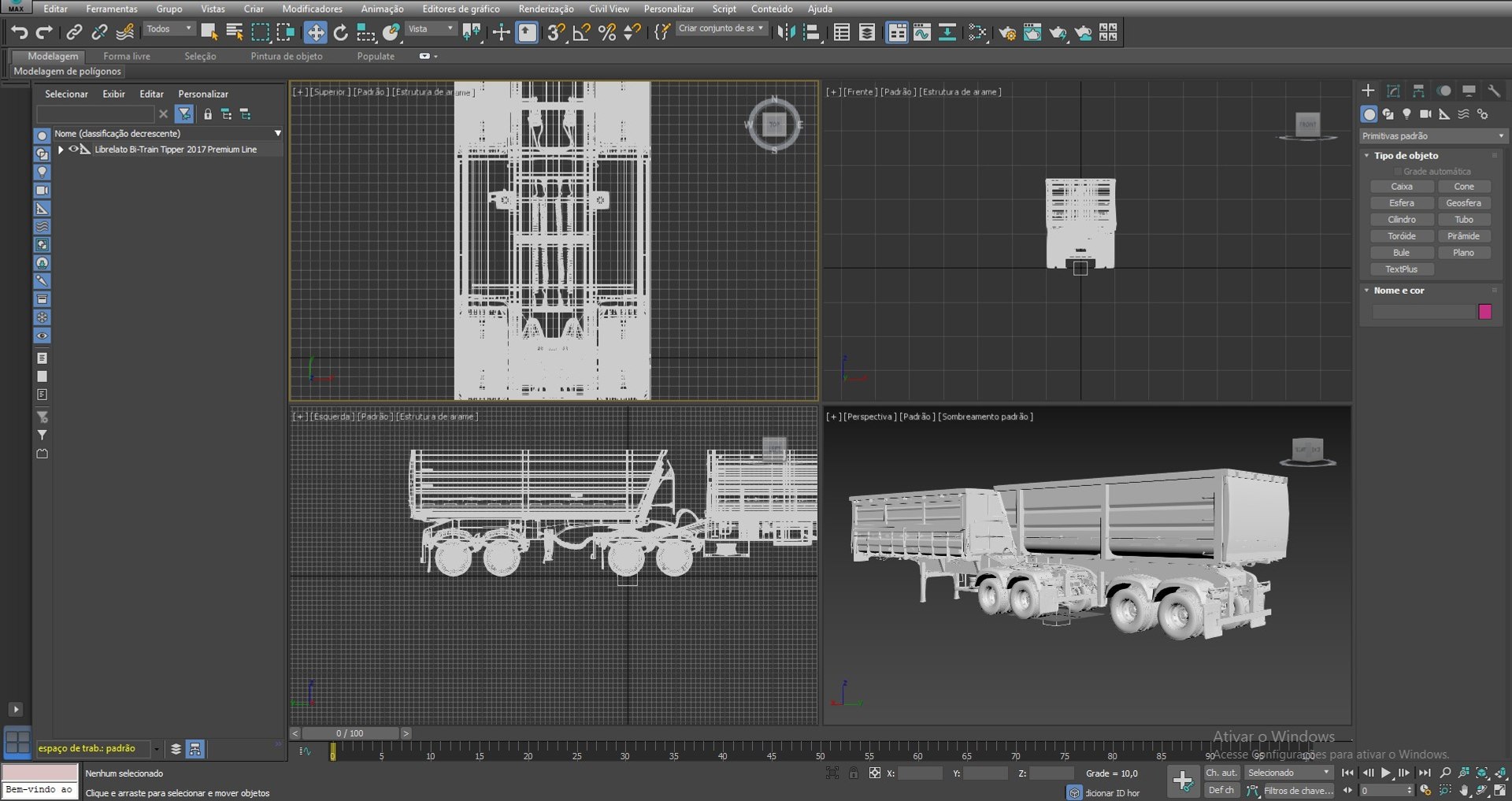Click the Redo arrow icon
1512x801 pixels.
click(x=44, y=32)
